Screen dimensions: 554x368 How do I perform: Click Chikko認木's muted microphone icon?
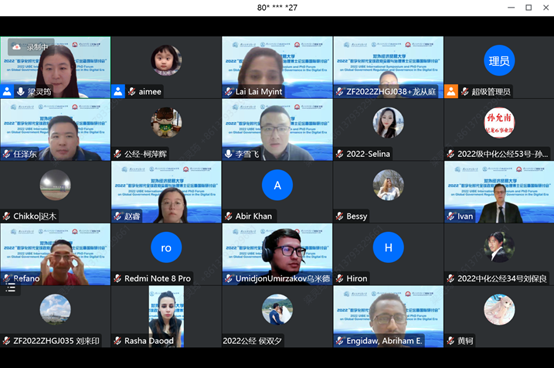(x=6, y=216)
